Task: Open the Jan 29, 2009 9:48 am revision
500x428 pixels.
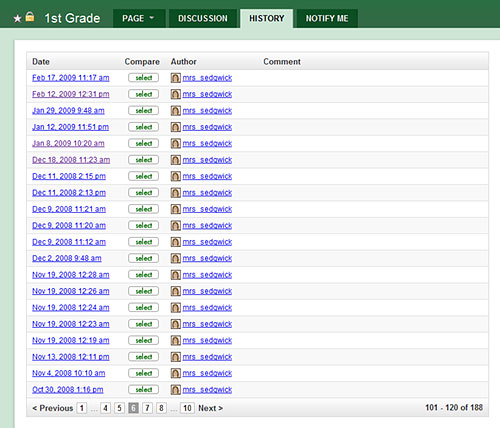Action: pos(68,110)
